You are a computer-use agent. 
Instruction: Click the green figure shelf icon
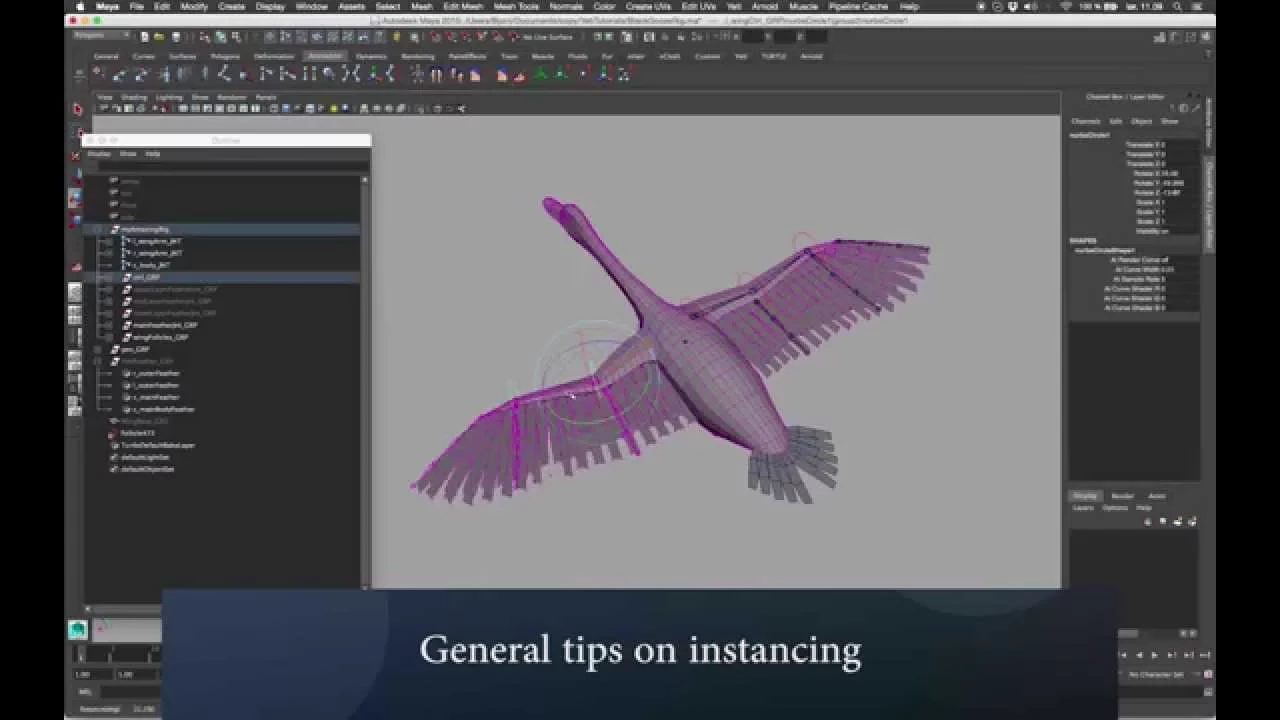point(541,74)
